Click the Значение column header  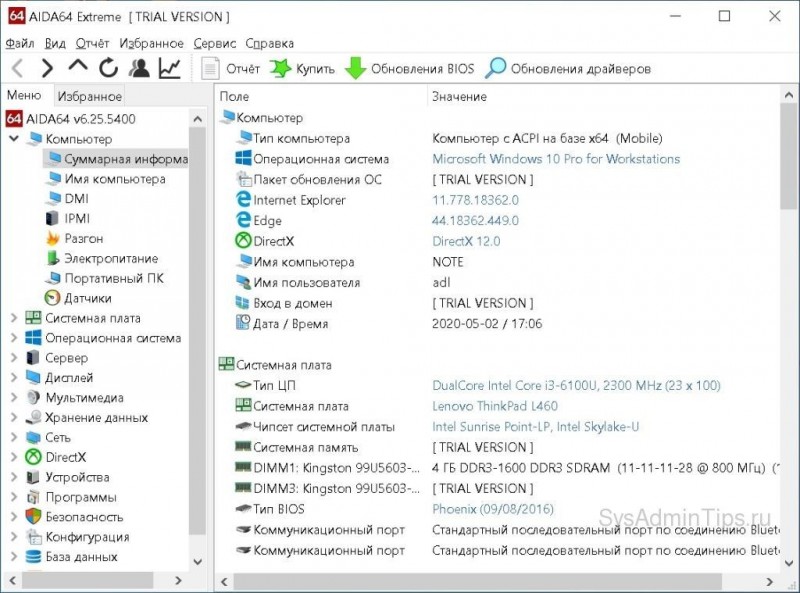[604, 96]
